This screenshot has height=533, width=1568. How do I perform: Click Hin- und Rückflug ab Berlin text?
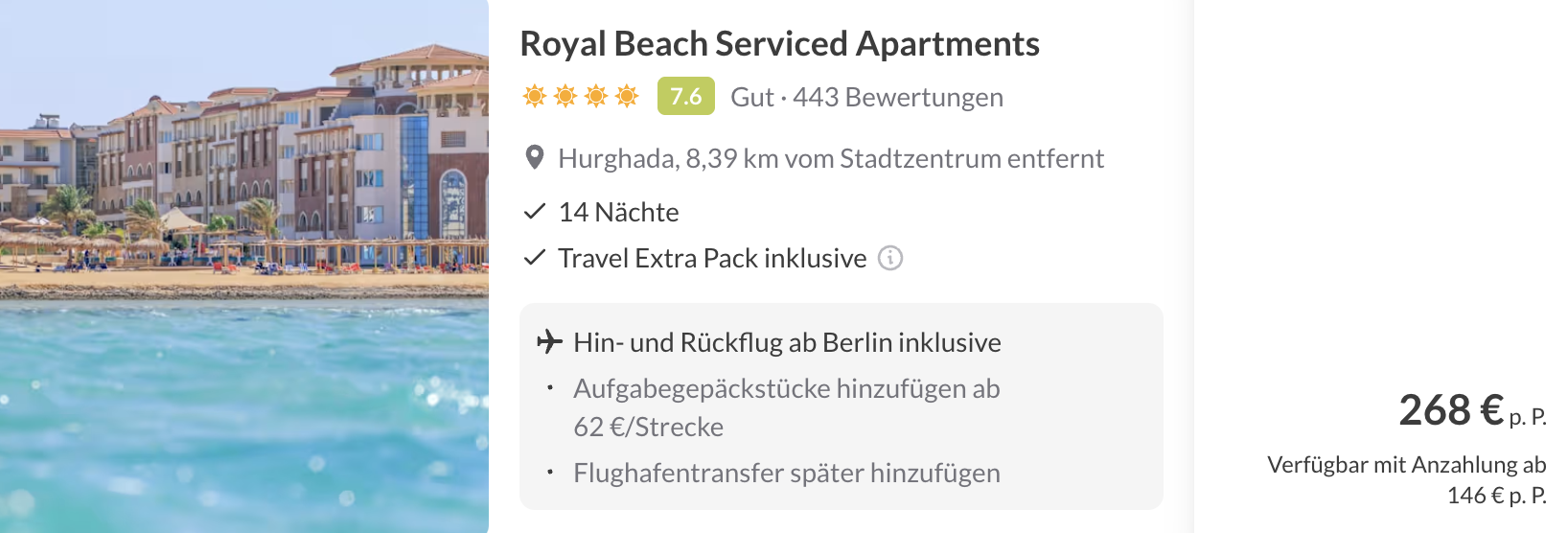(787, 342)
